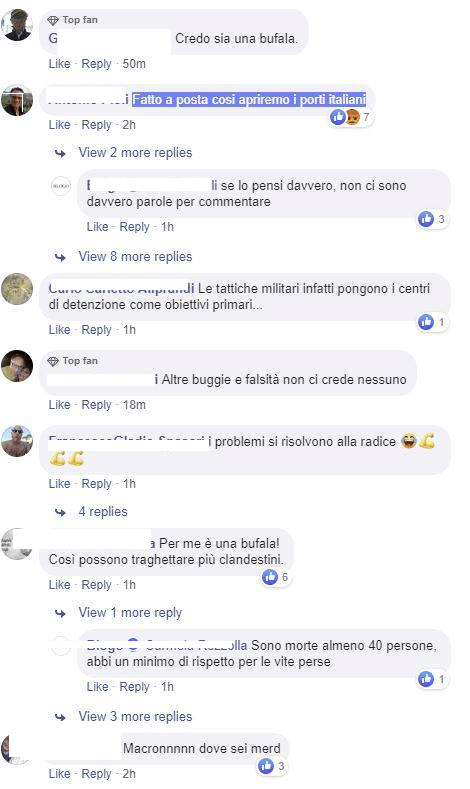Reply to the 'Altre buggie e falsità' comment
Image resolution: width=470 pixels, height=789 pixels.
pos(96,405)
